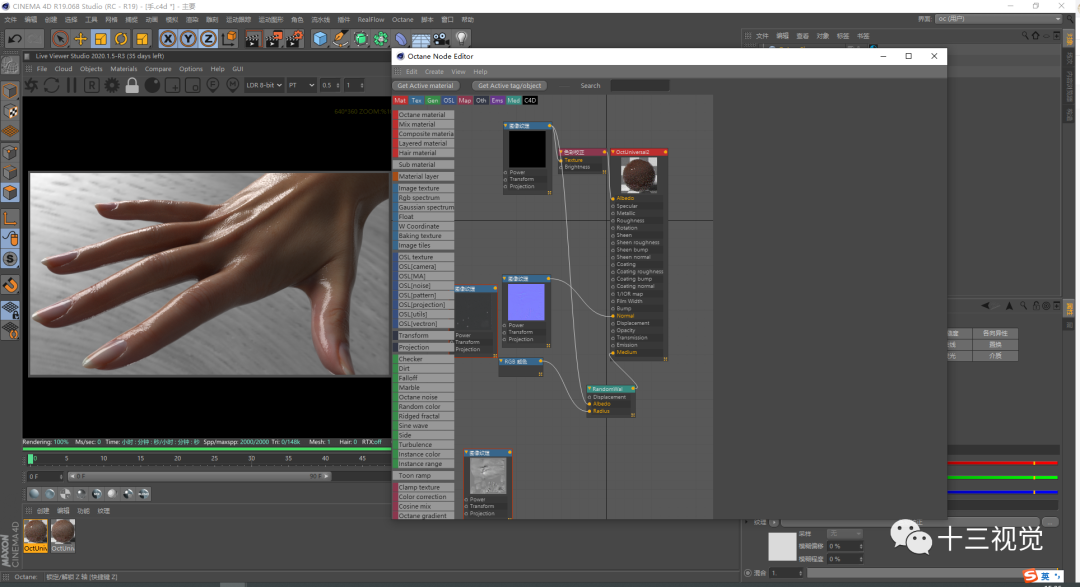The image size is (1080, 587).
Task: Click the focus picker F pin icon
Action: [x=213, y=85]
